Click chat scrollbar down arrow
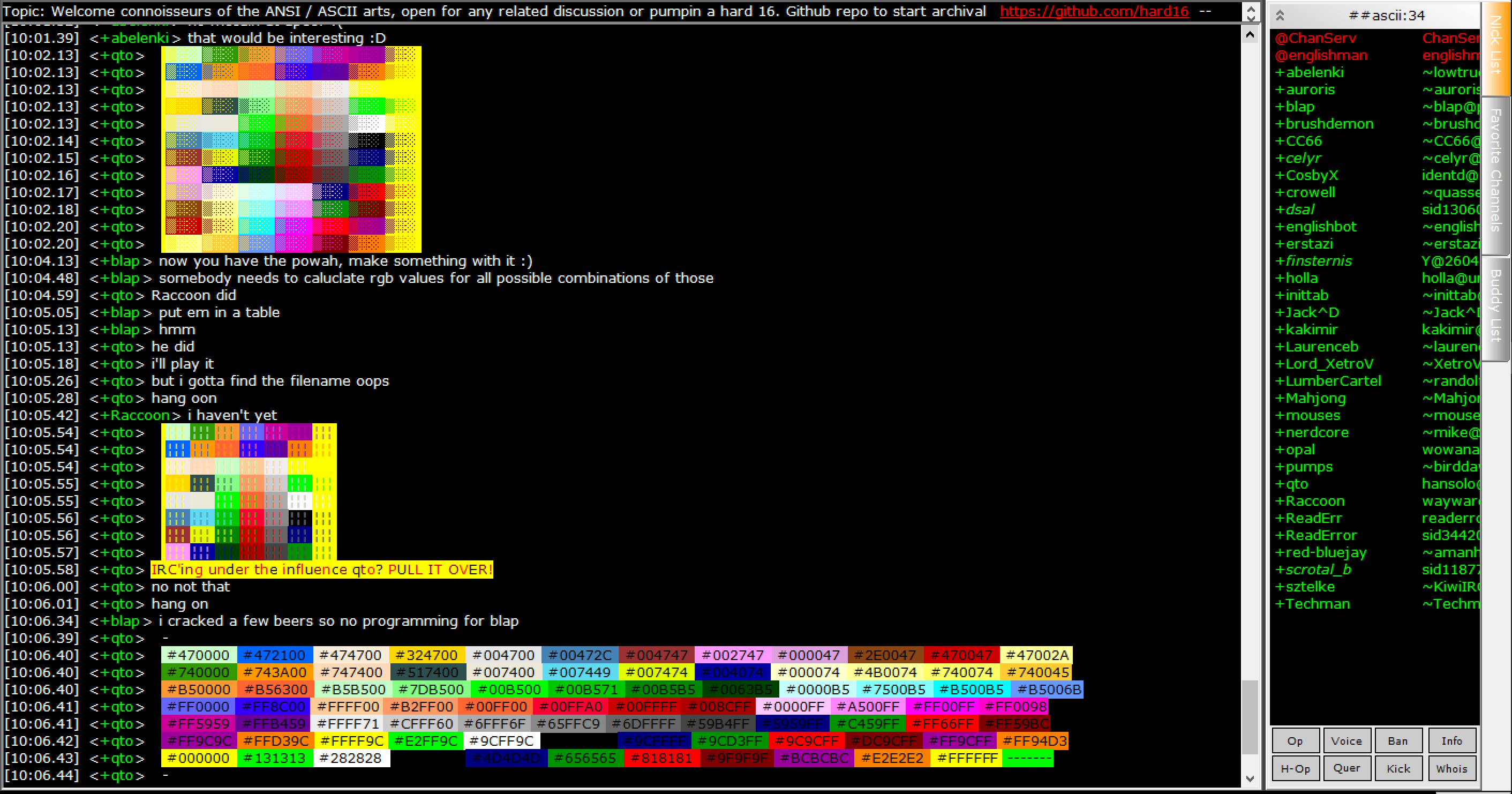 pos(1250,779)
